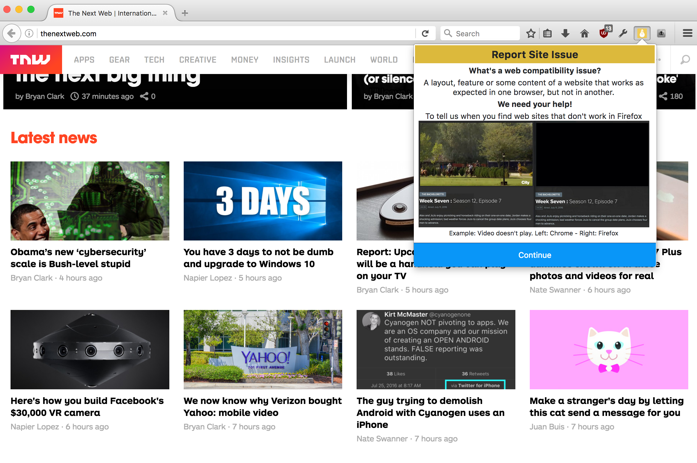Open the MONEY section
Screen dimensions: 697x463
244,60
